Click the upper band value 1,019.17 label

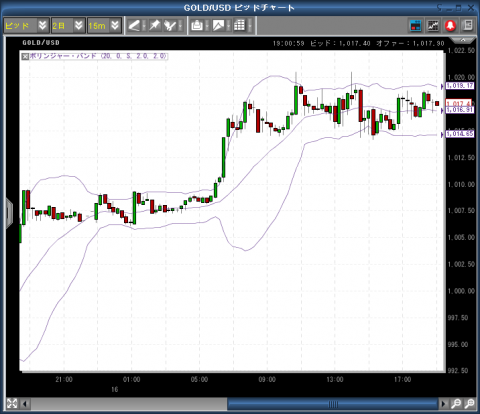pos(460,86)
